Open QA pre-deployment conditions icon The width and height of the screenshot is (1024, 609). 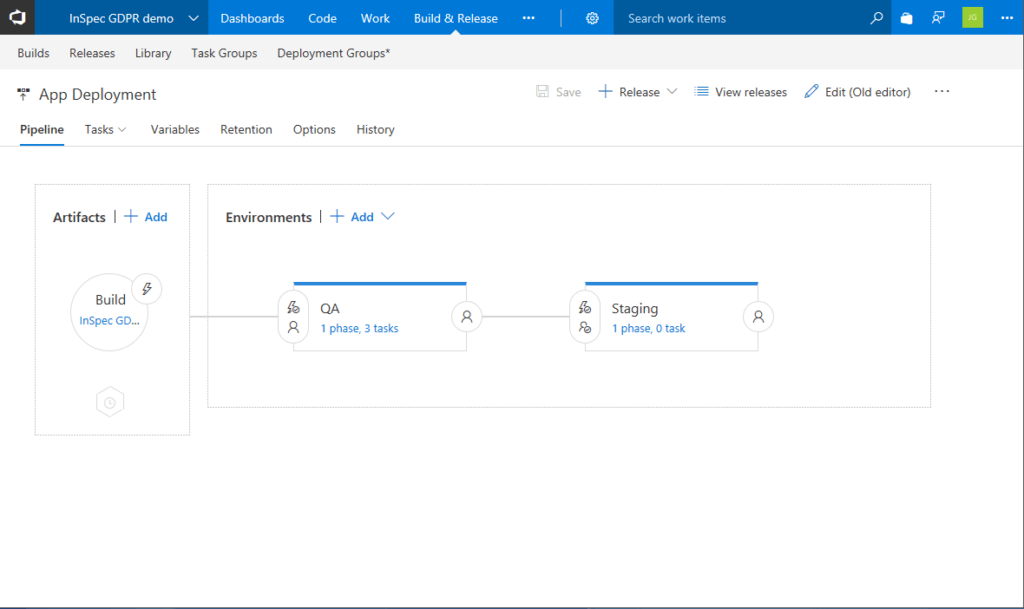(293, 317)
